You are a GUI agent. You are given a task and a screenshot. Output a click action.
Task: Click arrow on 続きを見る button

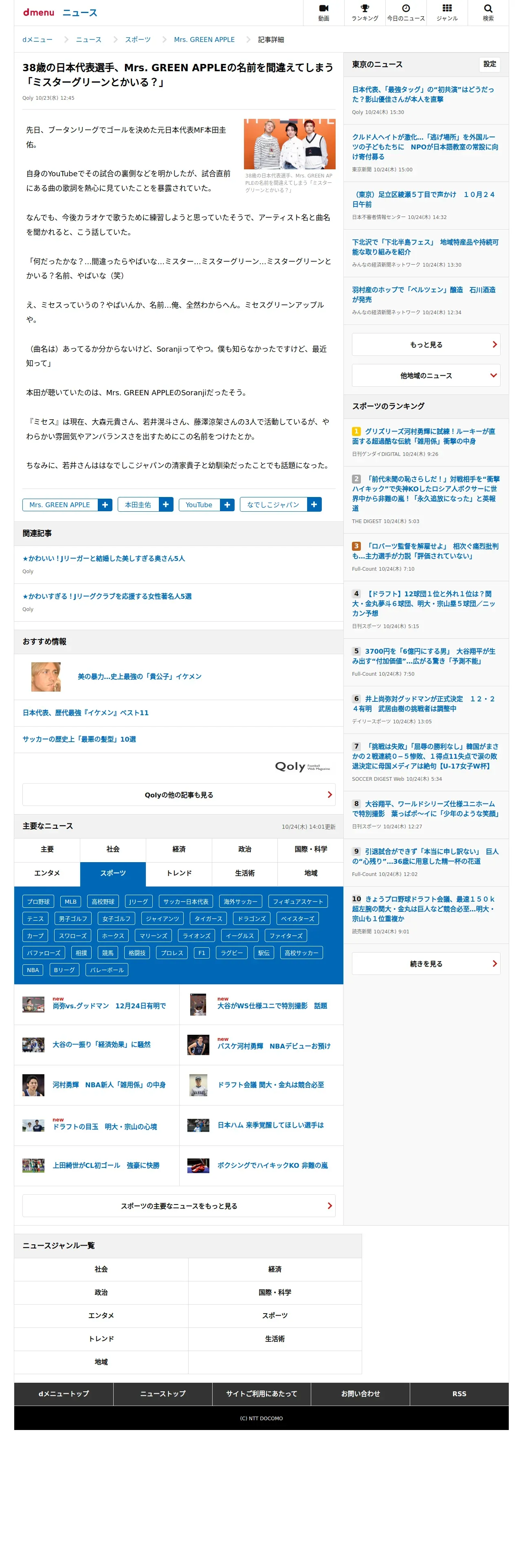point(494,964)
